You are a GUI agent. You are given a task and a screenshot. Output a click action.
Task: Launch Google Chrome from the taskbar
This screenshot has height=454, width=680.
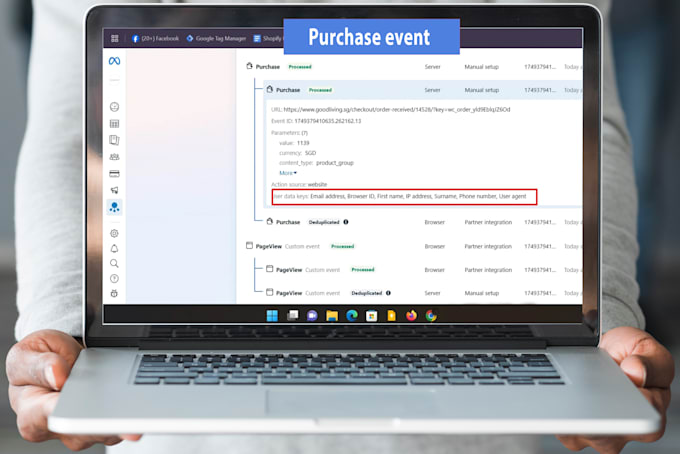[x=431, y=316]
